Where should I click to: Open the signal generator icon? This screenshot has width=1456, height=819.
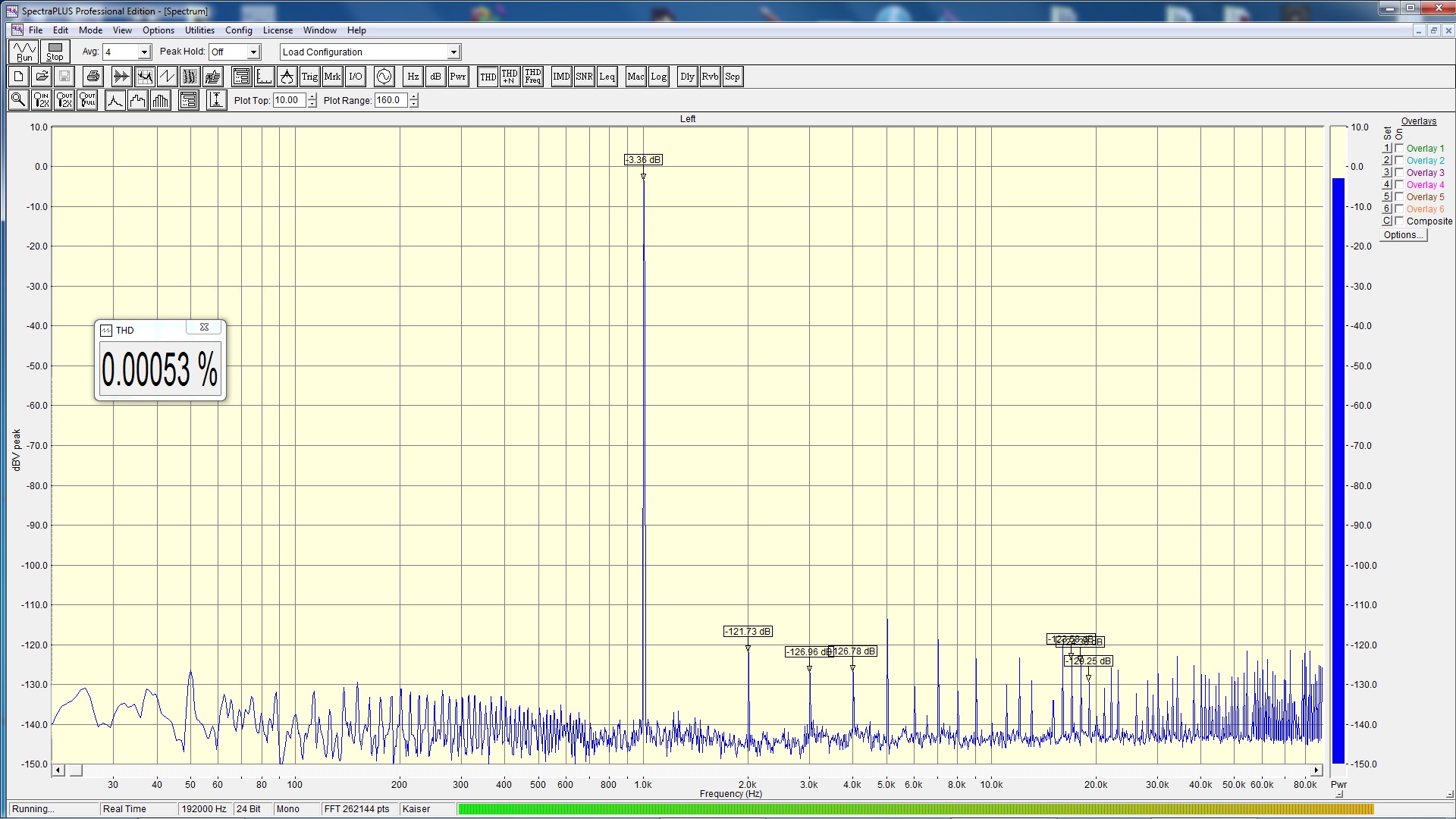384,77
